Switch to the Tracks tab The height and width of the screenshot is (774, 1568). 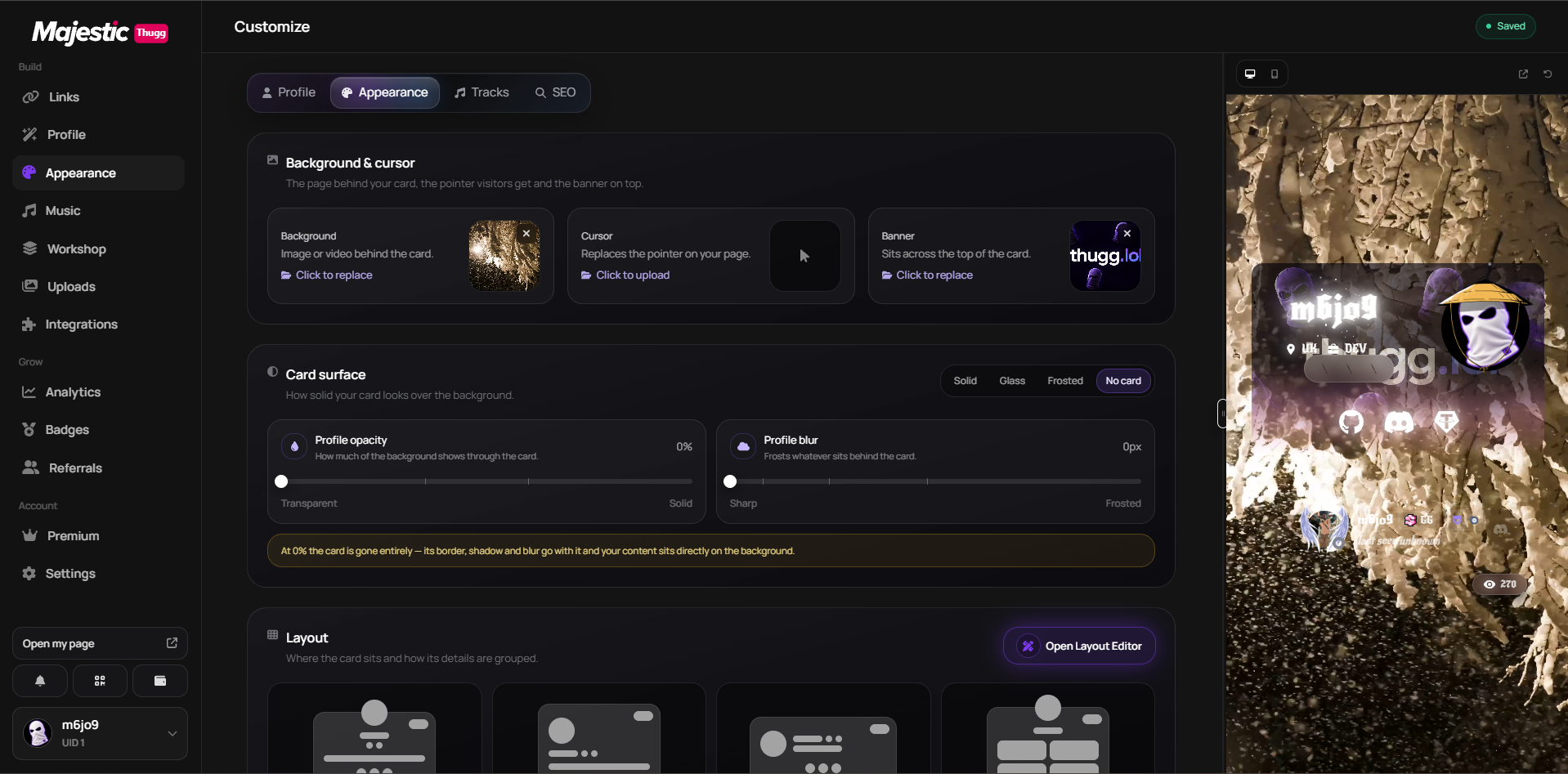tap(482, 92)
